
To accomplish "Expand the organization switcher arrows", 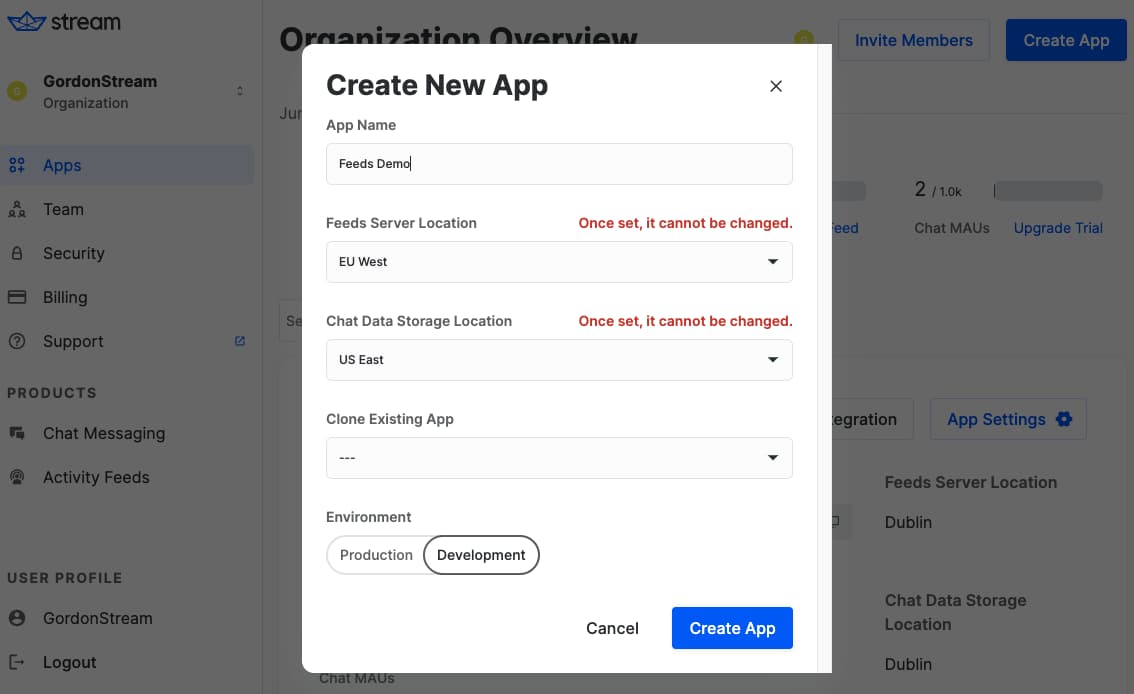I will pos(239,91).
